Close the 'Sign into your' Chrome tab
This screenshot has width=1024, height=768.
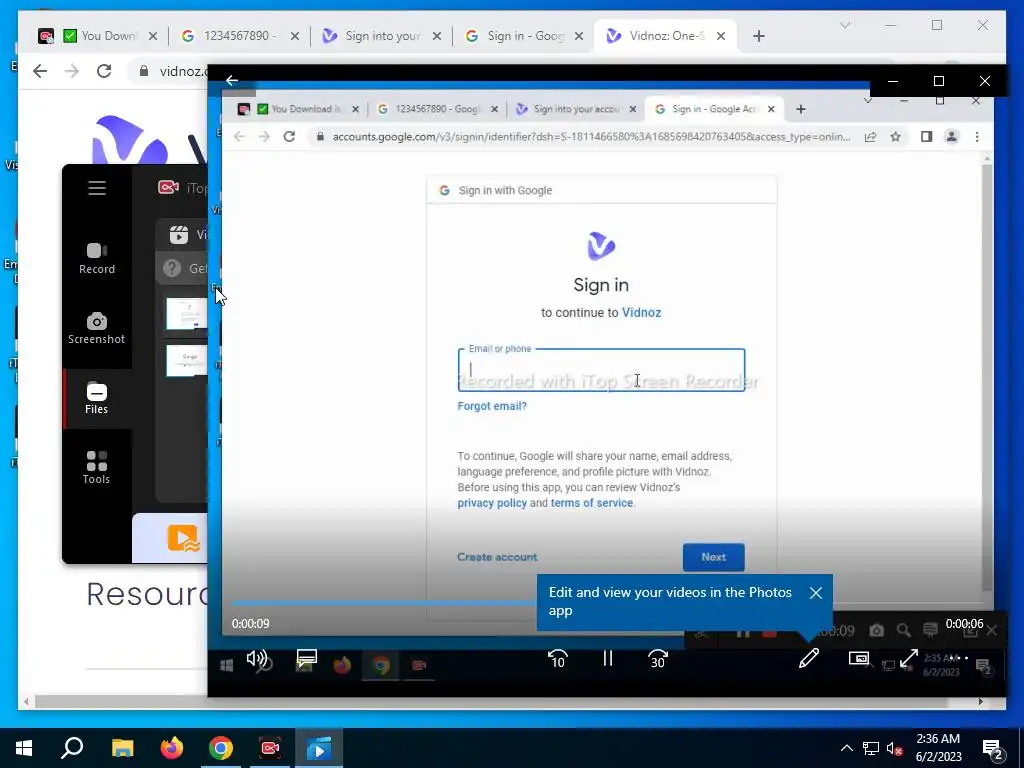tap(437, 36)
